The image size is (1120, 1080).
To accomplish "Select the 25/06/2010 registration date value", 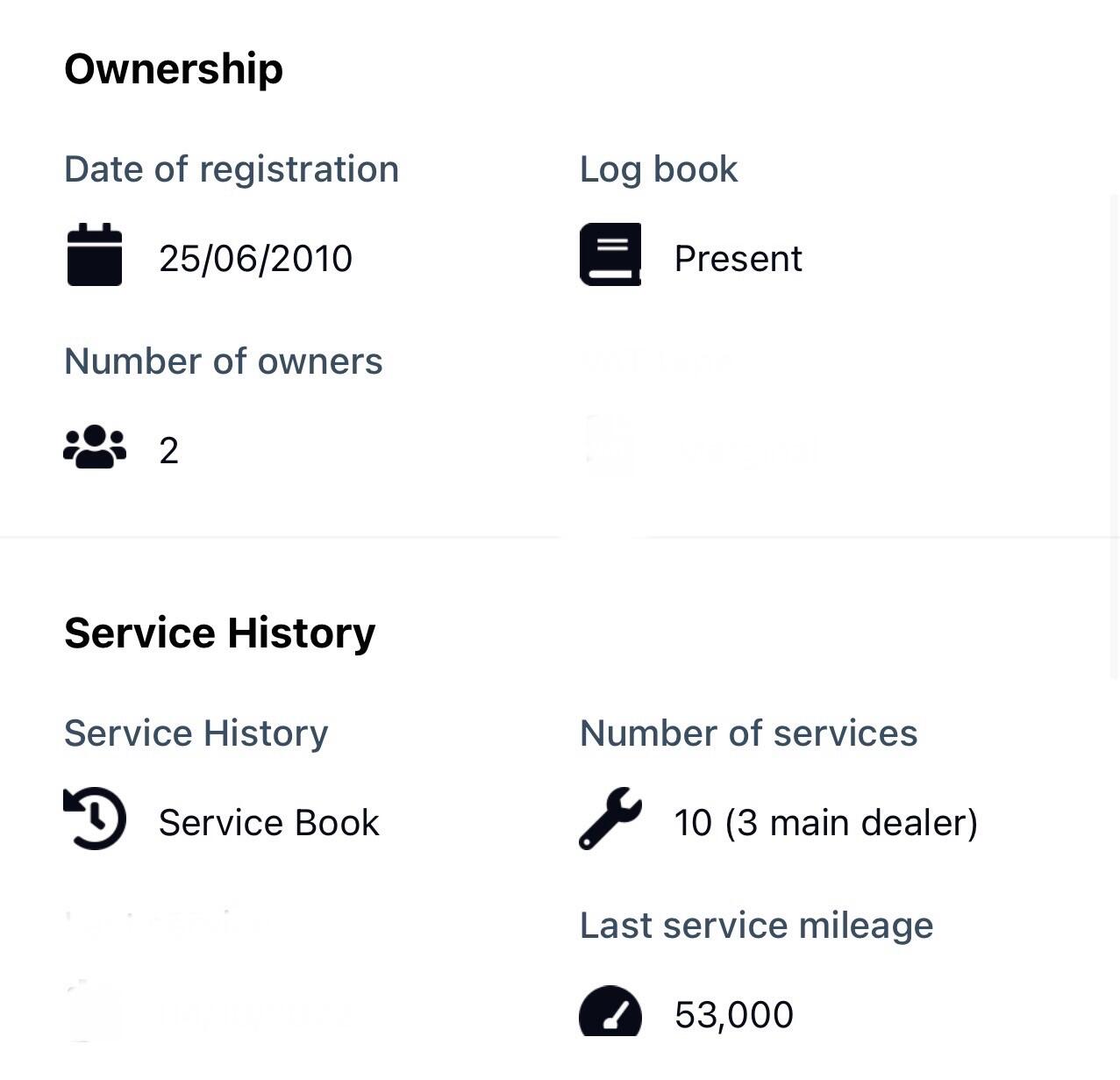I will (255, 259).
